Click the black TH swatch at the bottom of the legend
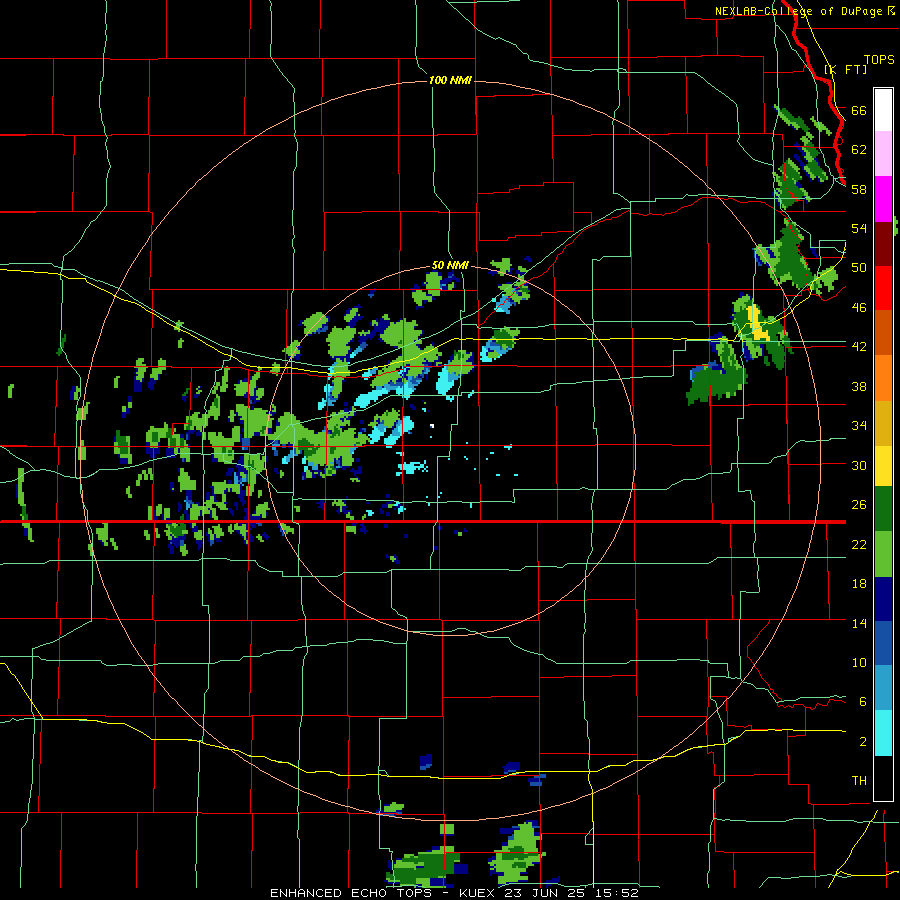The height and width of the screenshot is (900, 900). click(883, 778)
